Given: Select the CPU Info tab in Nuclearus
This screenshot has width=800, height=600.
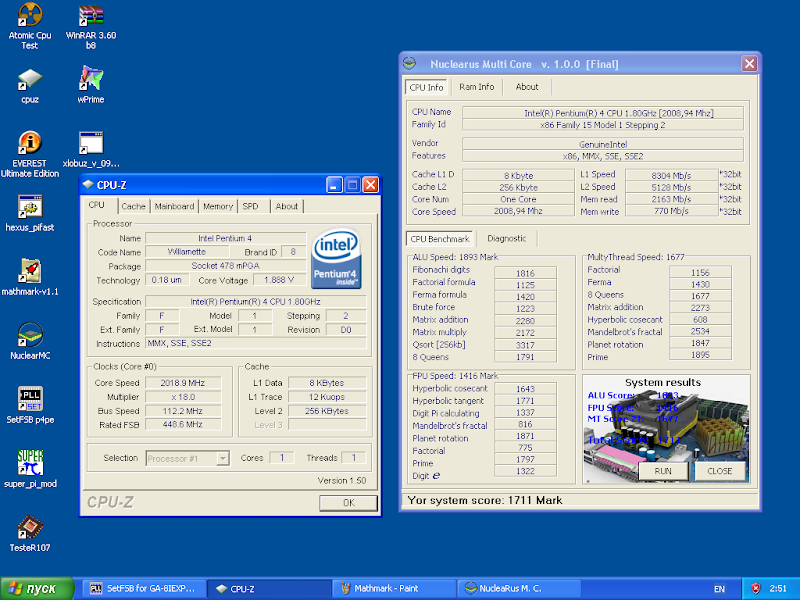Looking at the screenshot, I should [427, 87].
